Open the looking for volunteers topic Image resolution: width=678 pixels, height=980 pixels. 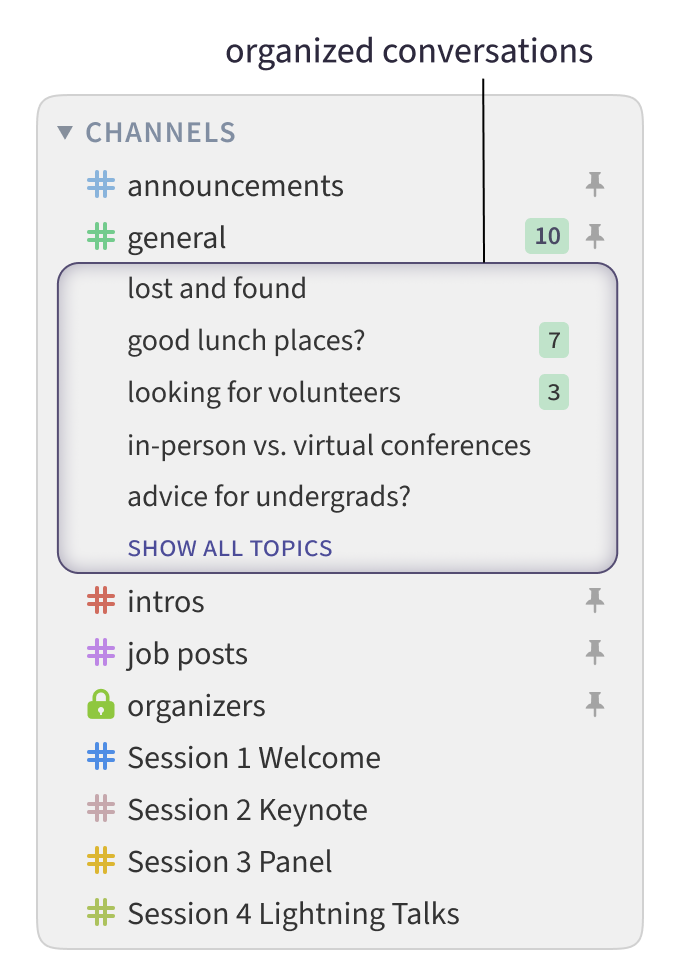point(264,393)
